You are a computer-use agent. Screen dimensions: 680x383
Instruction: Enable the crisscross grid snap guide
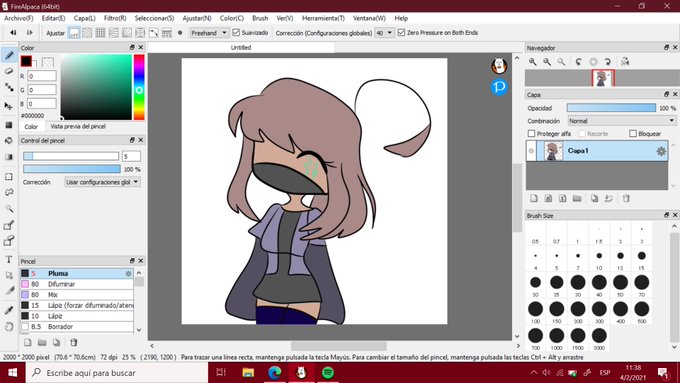[101, 33]
